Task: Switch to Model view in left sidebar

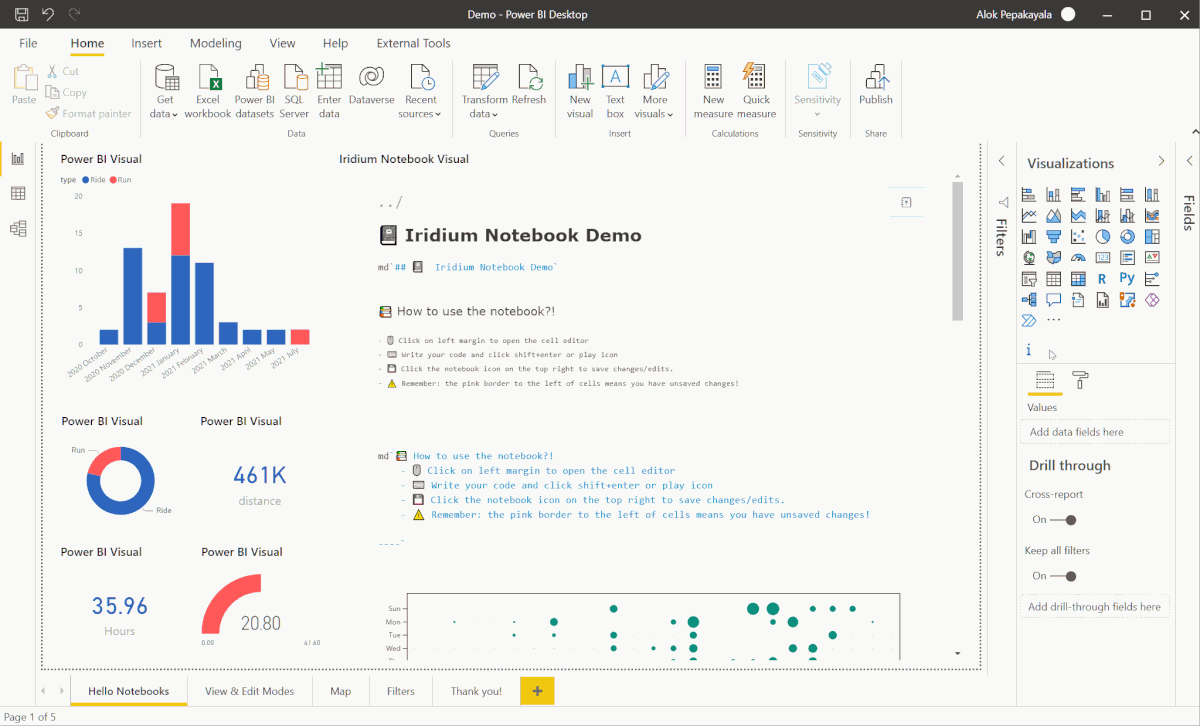Action: 17,228
